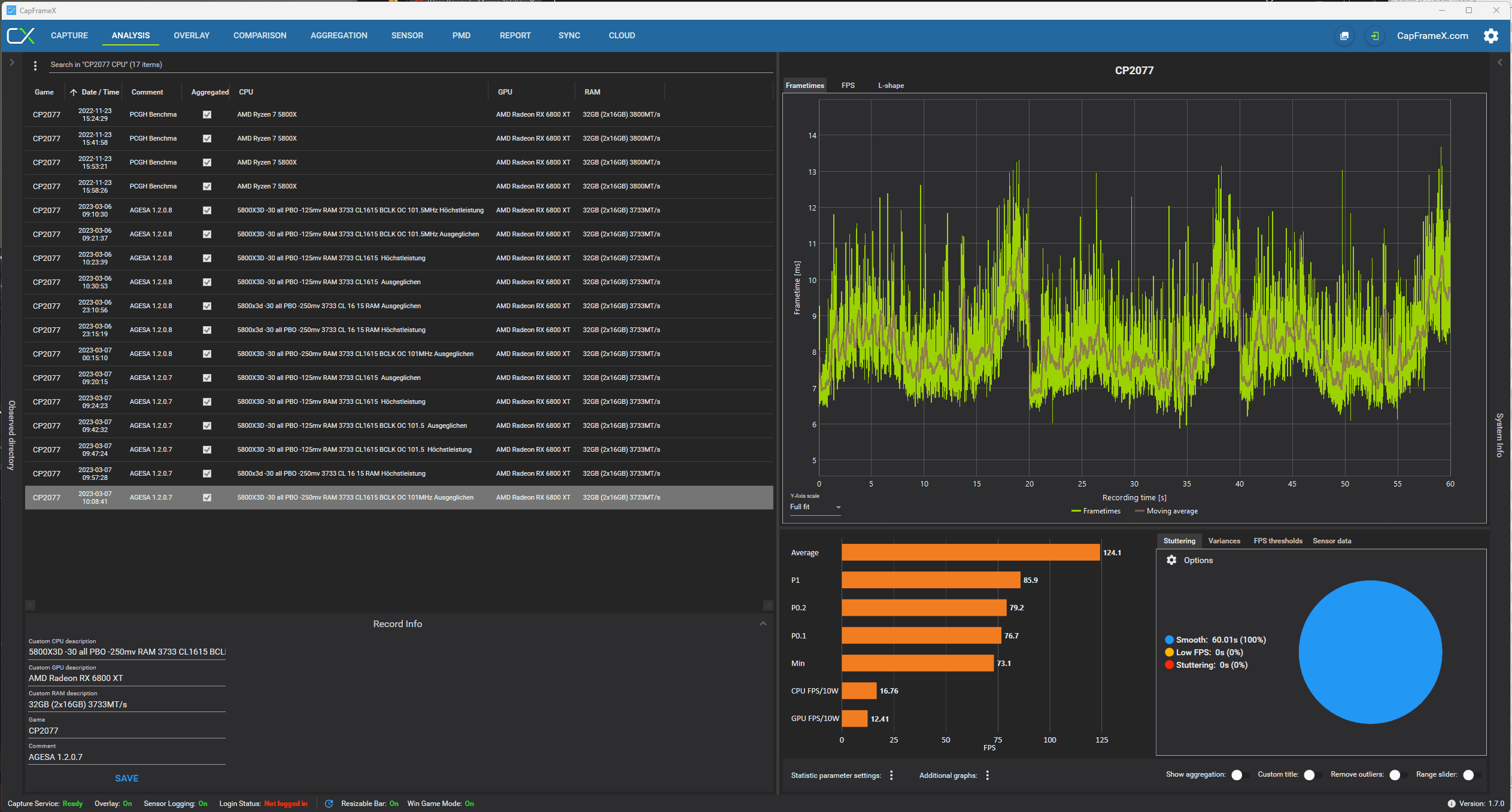Click the CapFrameX app icon in title bar
The height and width of the screenshot is (812, 1512).
click(11, 10)
